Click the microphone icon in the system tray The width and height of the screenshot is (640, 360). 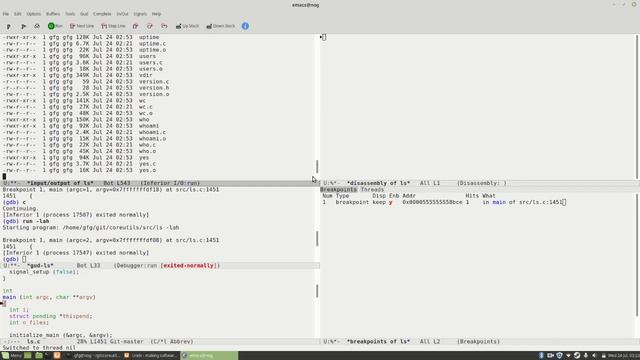tap(586, 356)
